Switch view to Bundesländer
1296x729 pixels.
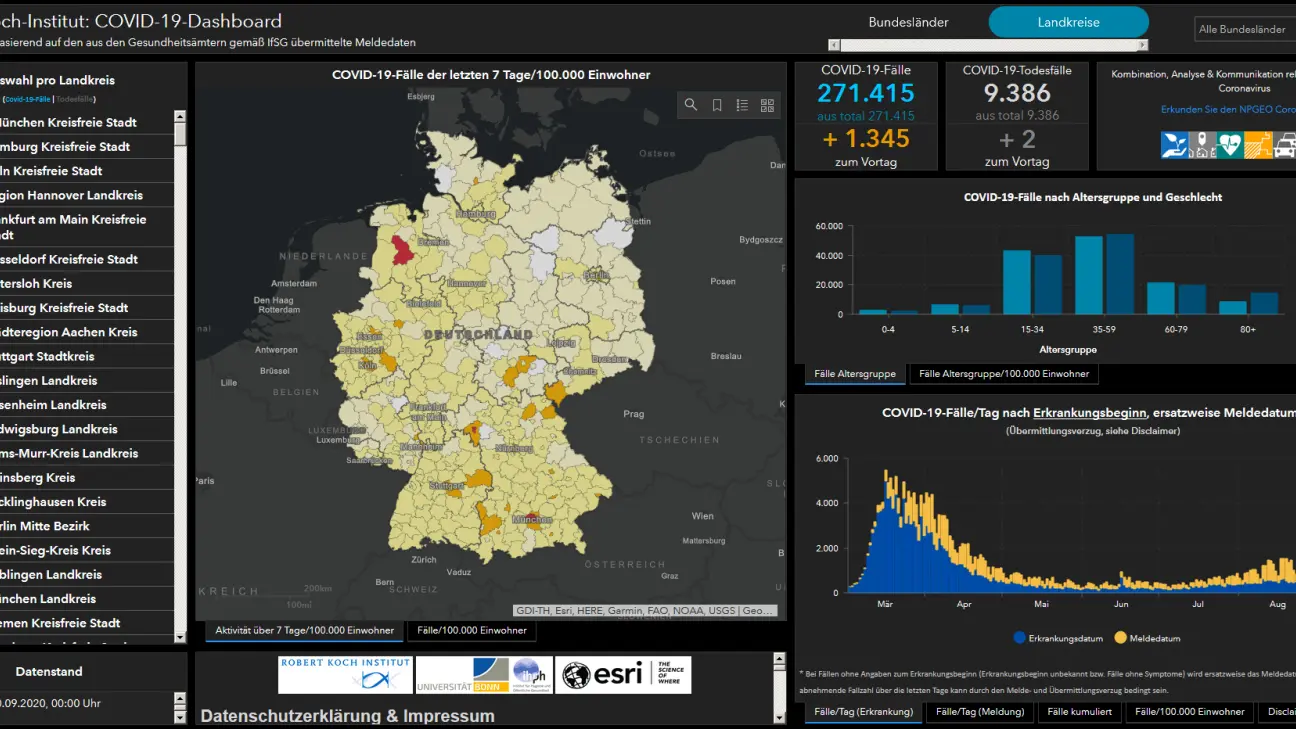pyautogui.click(x=908, y=22)
